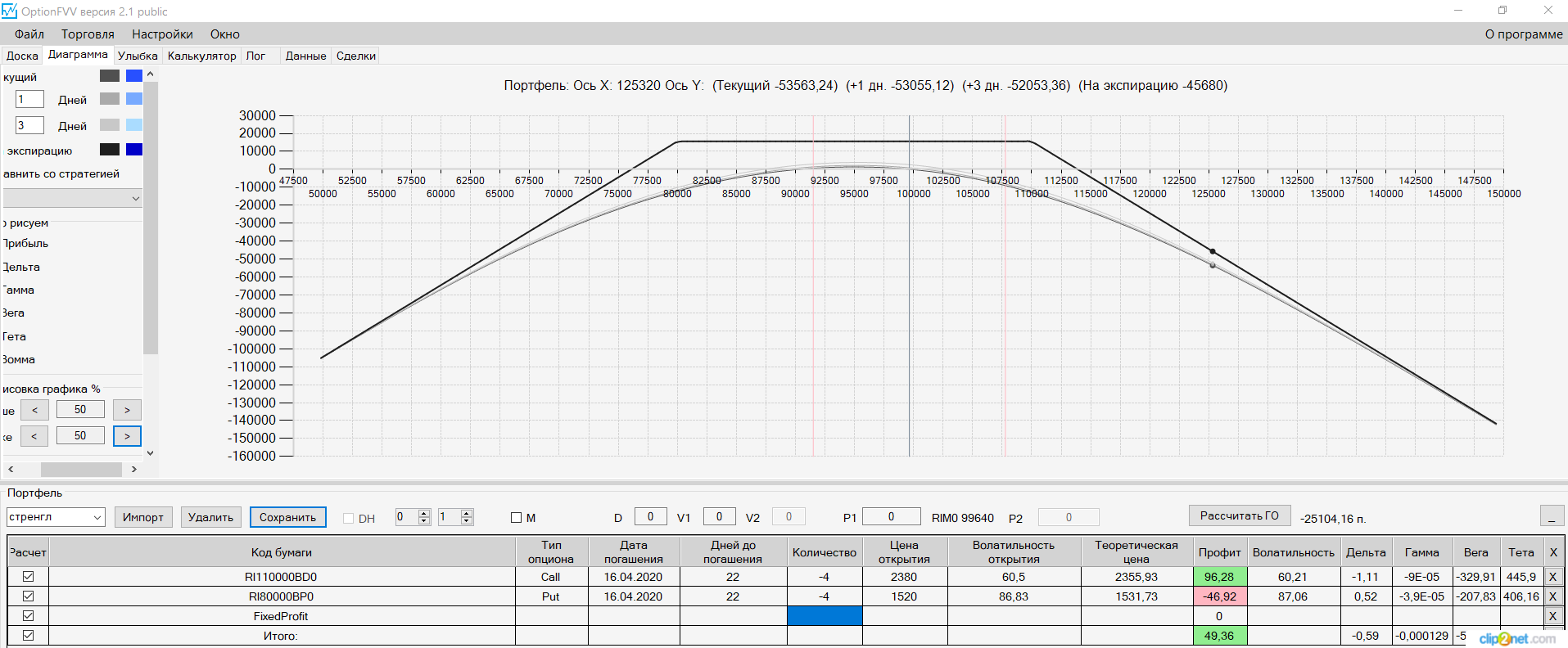The width and height of the screenshot is (1568, 648).
Task: Click stepper arrows of second spinner showing 1
Action: tap(467, 517)
